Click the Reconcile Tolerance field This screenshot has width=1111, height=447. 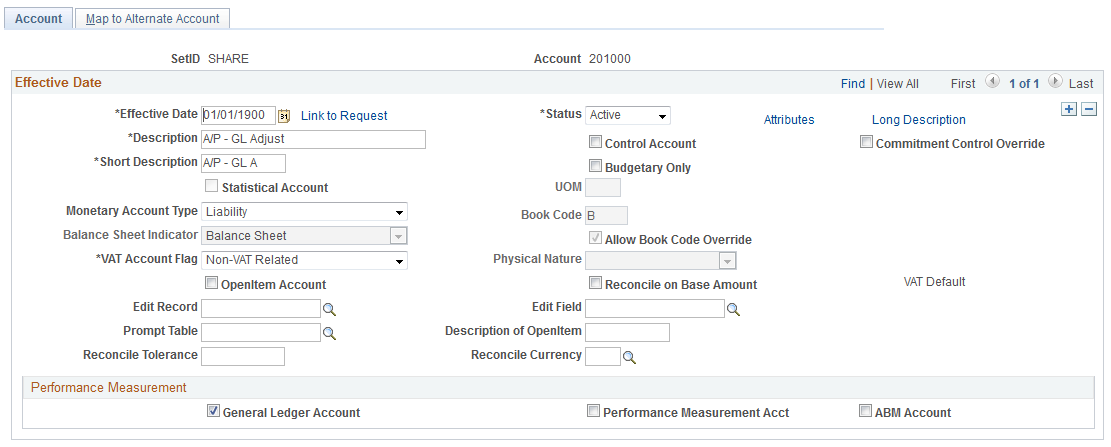(243, 356)
